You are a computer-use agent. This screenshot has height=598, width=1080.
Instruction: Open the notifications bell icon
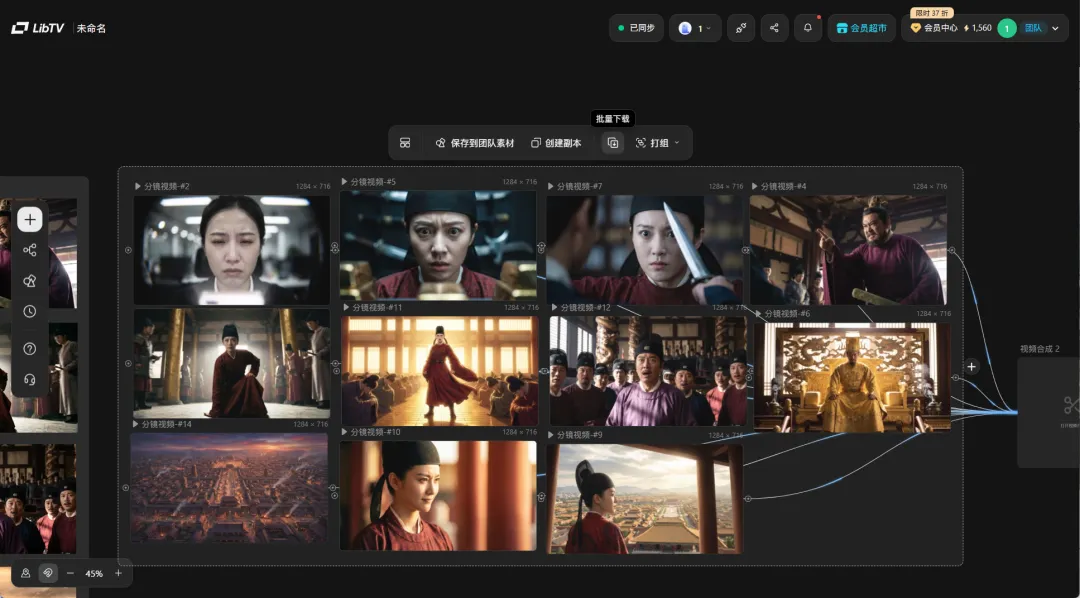tap(807, 28)
